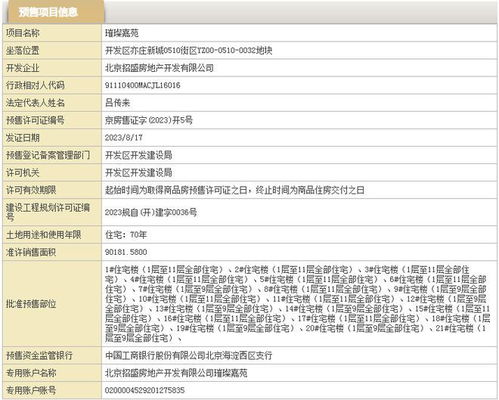Click the developer value 北京招盛房地产开发有限公司 in the 开发企业 row

pos(159,68)
